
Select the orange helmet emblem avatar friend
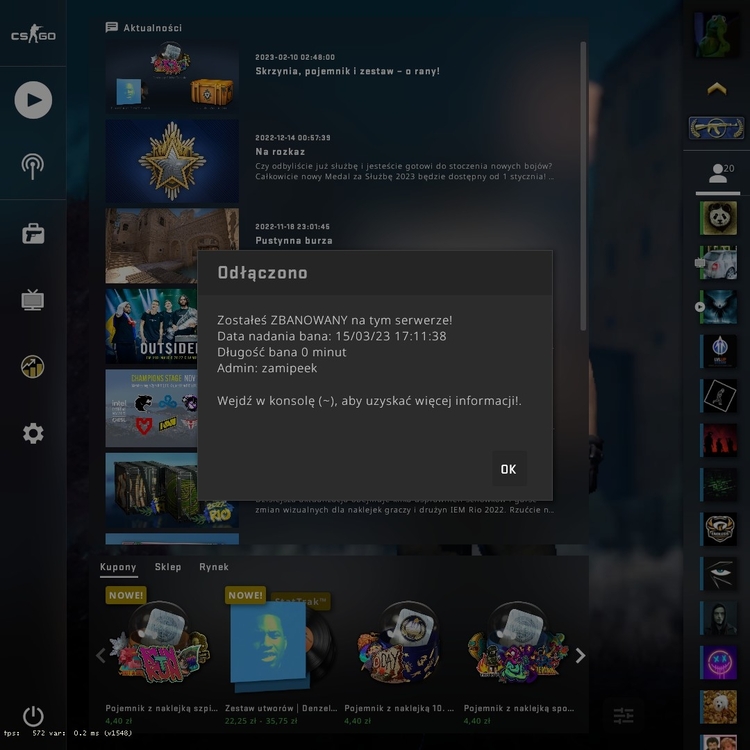click(x=718, y=529)
